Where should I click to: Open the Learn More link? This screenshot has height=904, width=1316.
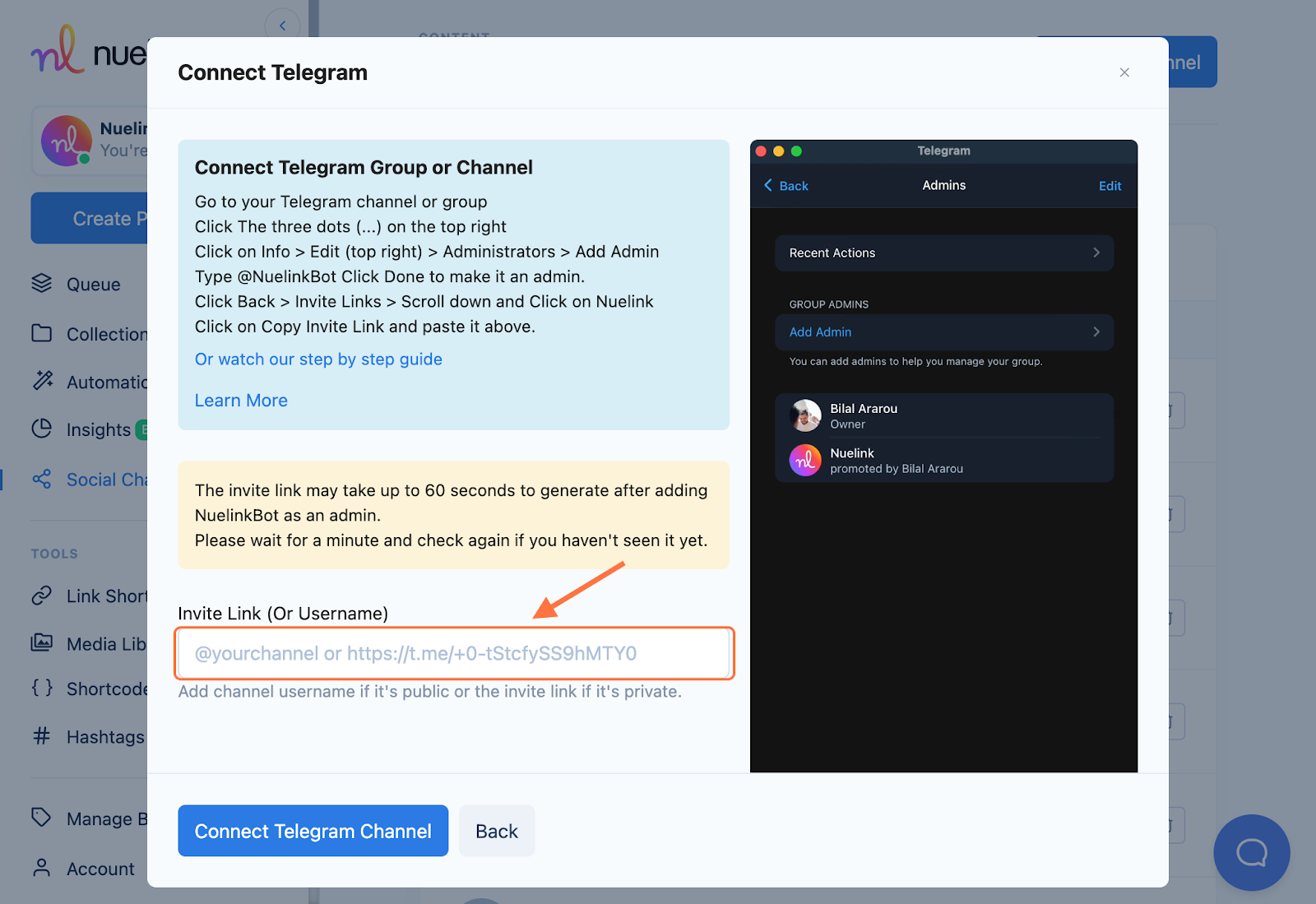(x=241, y=401)
